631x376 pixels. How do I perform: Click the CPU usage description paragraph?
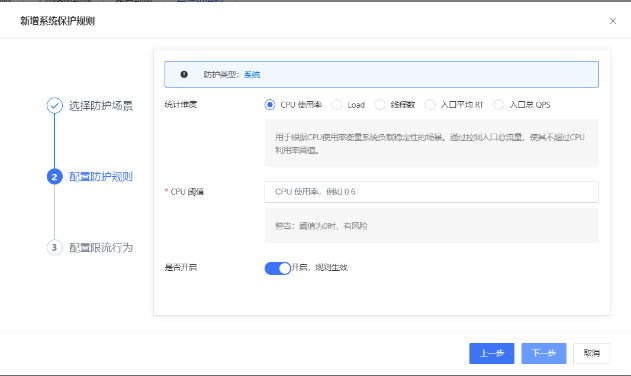(x=430, y=144)
